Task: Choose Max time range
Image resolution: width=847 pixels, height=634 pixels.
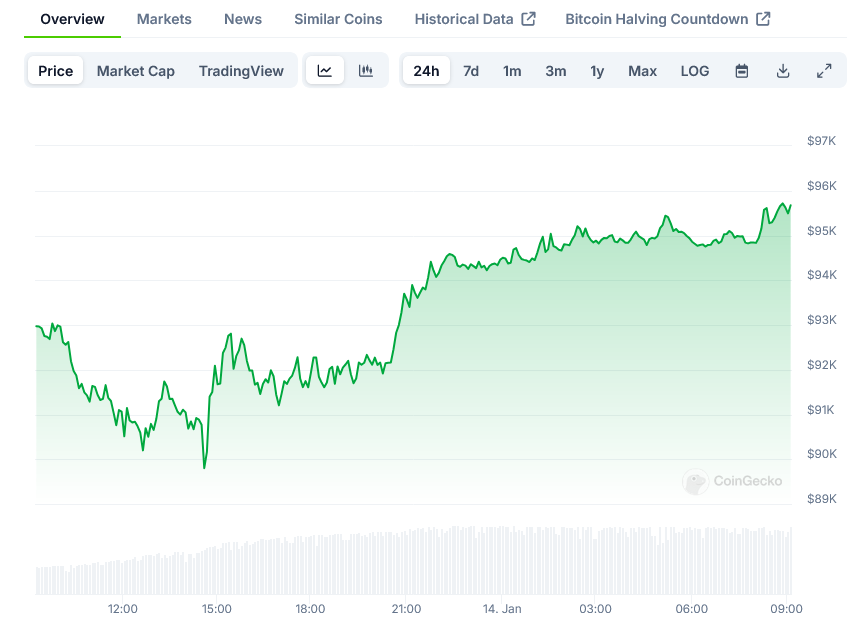Action: point(642,71)
